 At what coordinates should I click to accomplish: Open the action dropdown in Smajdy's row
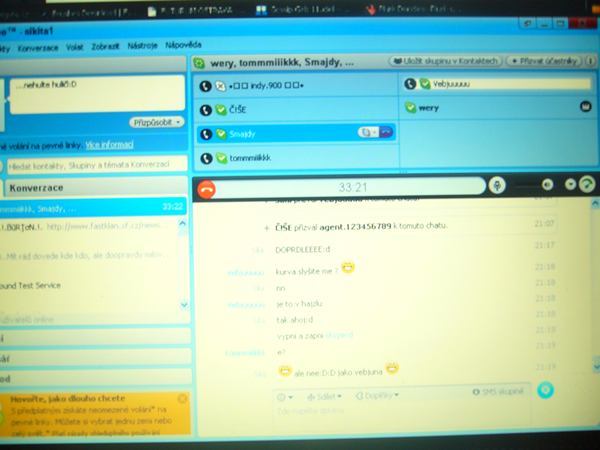click(368, 132)
